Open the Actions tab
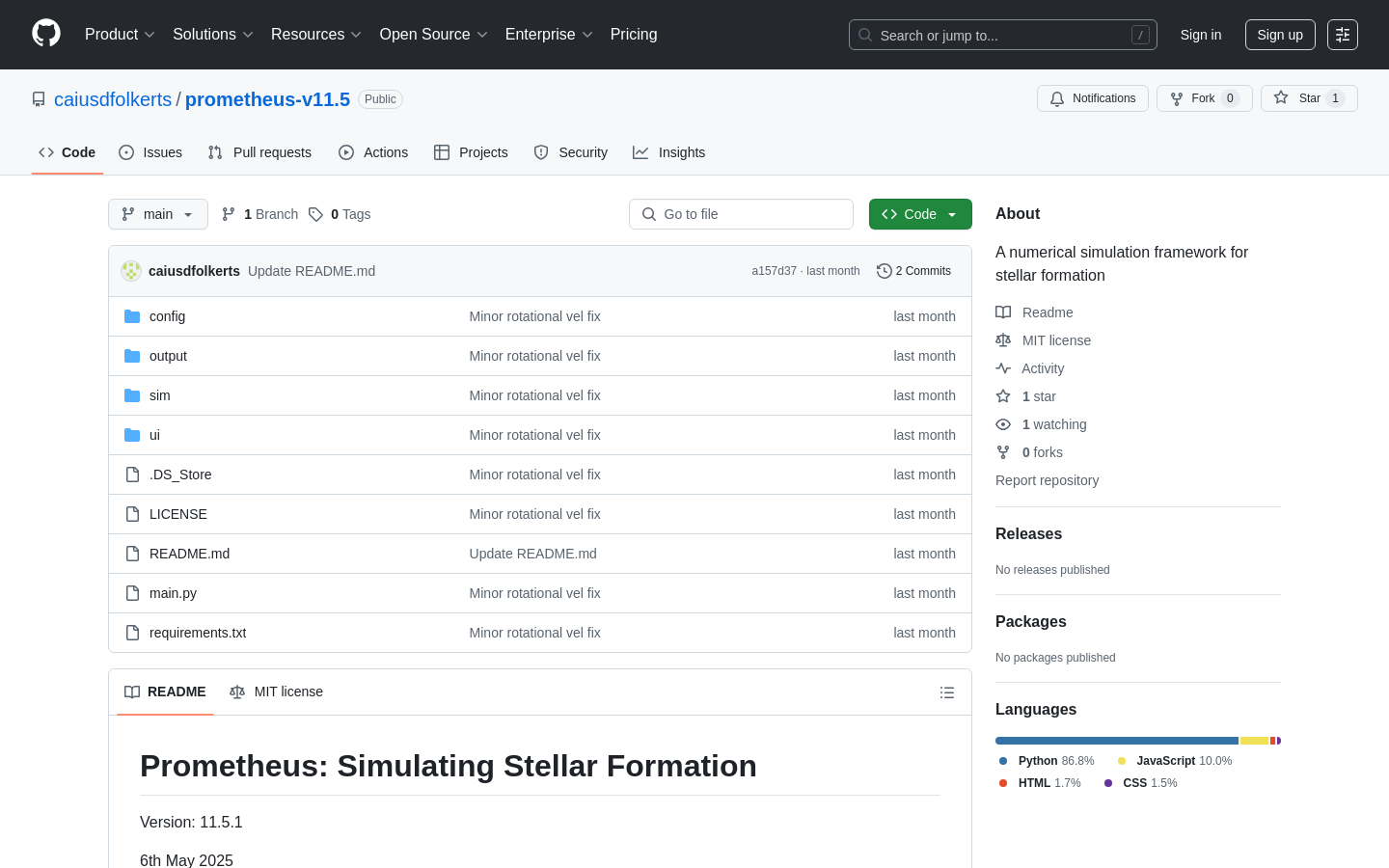The width and height of the screenshot is (1389, 868). click(373, 152)
